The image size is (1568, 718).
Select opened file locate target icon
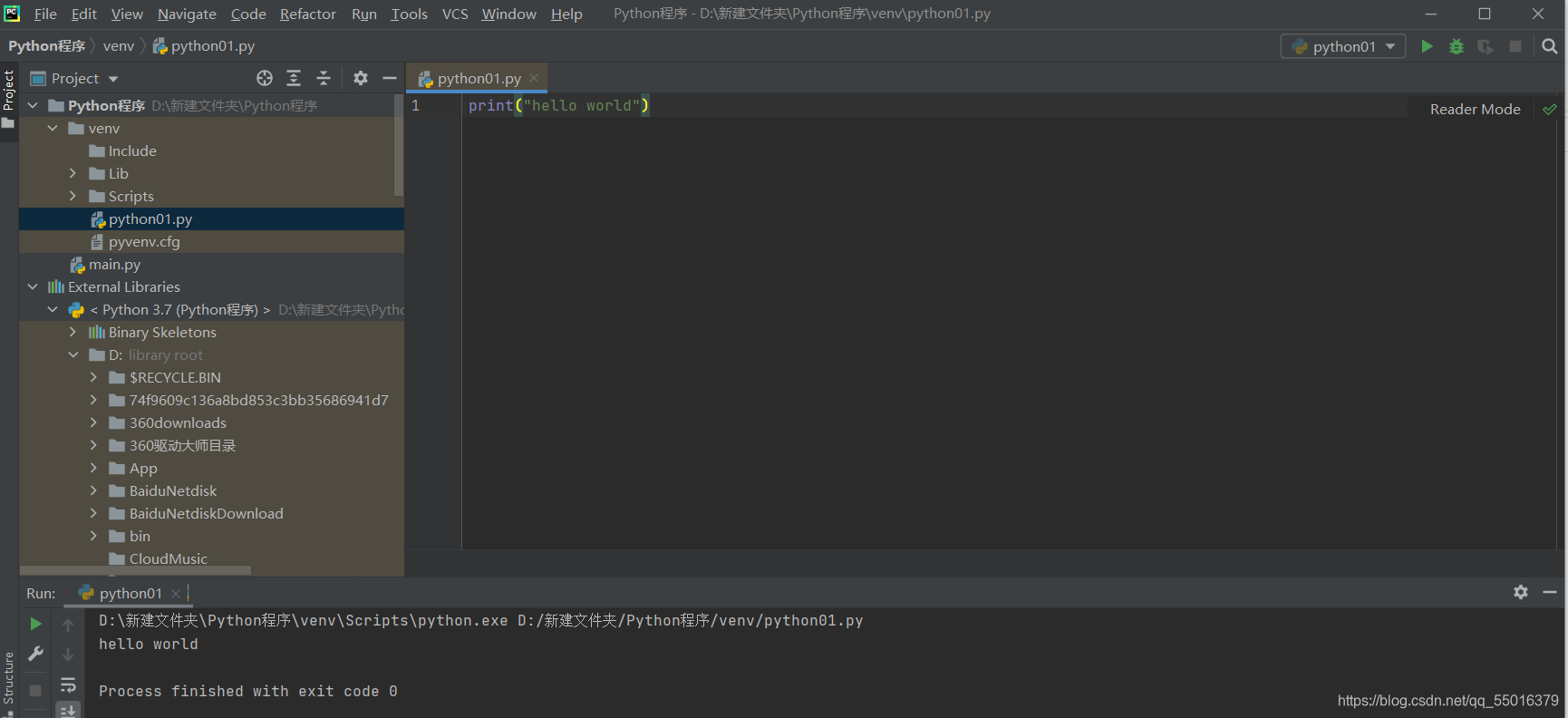[x=265, y=78]
